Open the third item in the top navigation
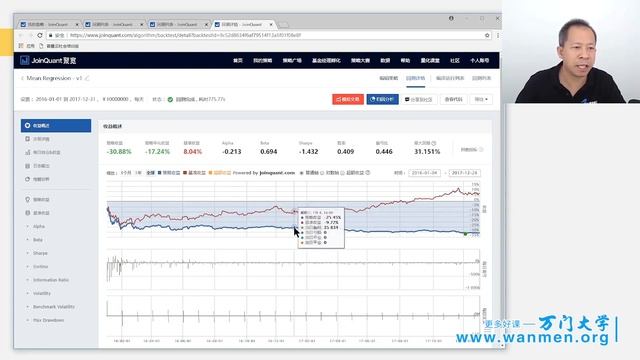The height and width of the screenshot is (360, 640). pyautogui.click(x=292, y=60)
